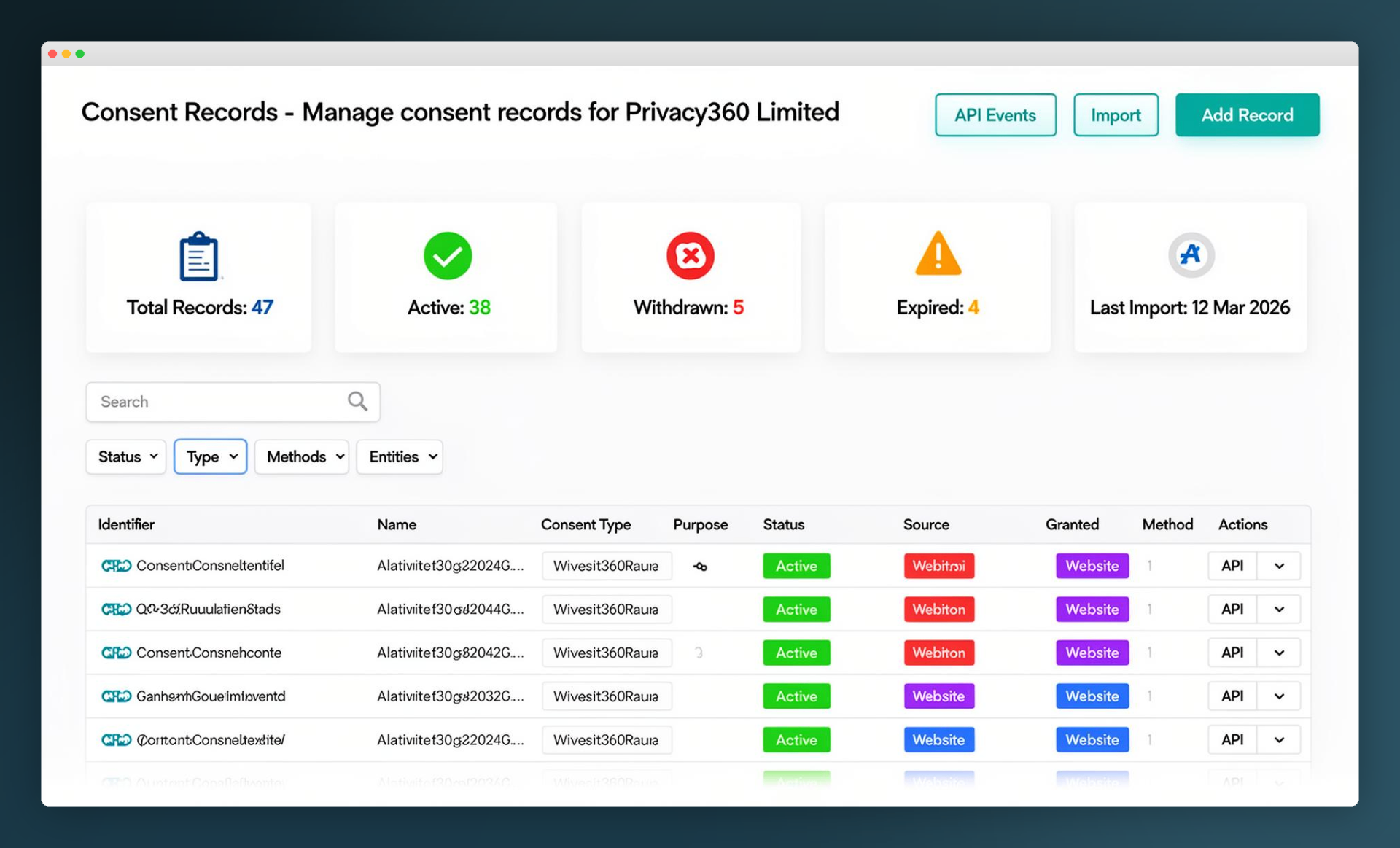The height and width of the screenshot is (848, 1400).
Task: Open API Events
Action: [x=995, y=115]
